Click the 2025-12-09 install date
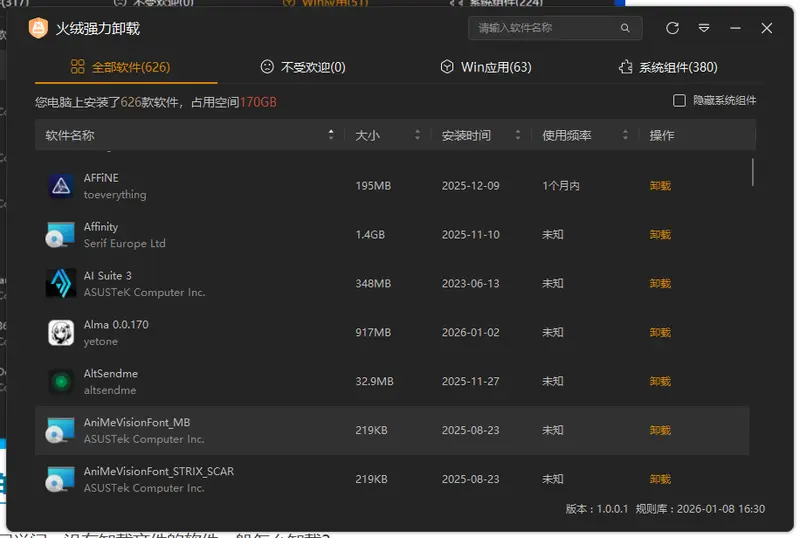Image resolution: width=800 pixels, height=538 pixels. click(470, 186)
